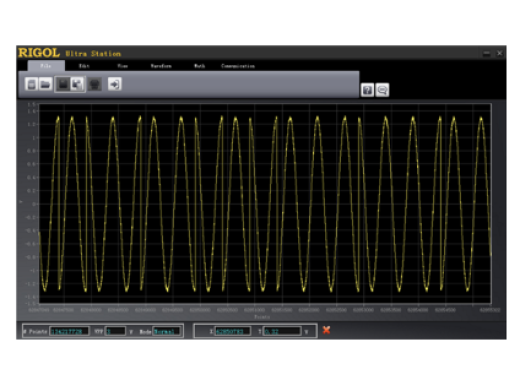Viewport: 520px width, 380px height.
Task: Click the Mode field showing Normal
Action: (167, 331)
